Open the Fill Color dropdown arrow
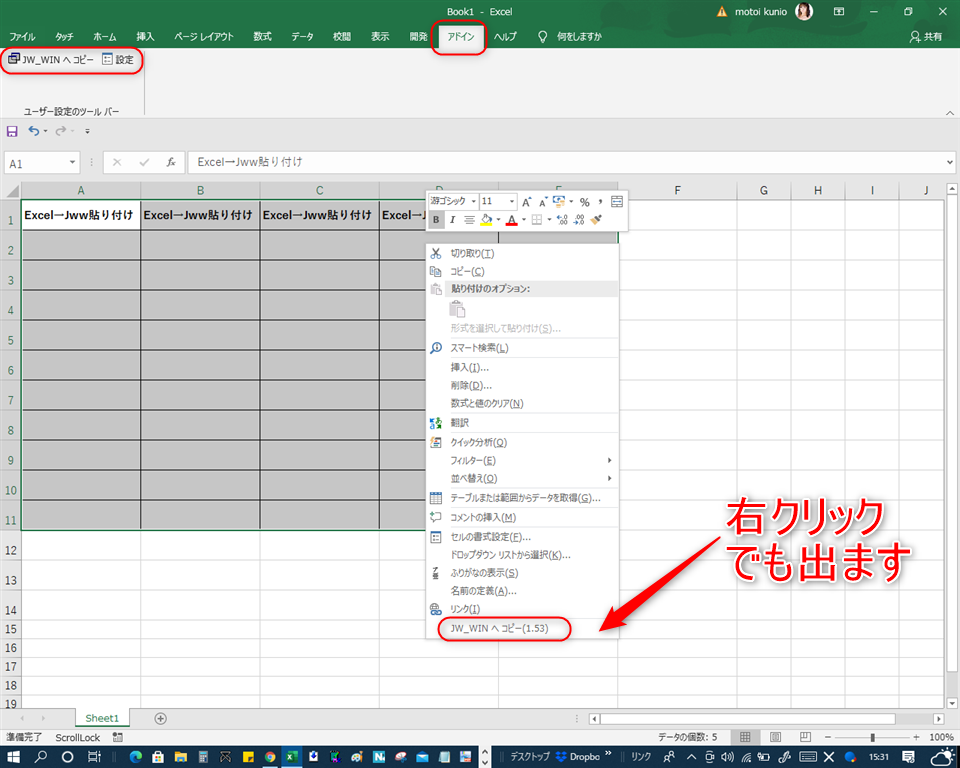 coord(497,220)
